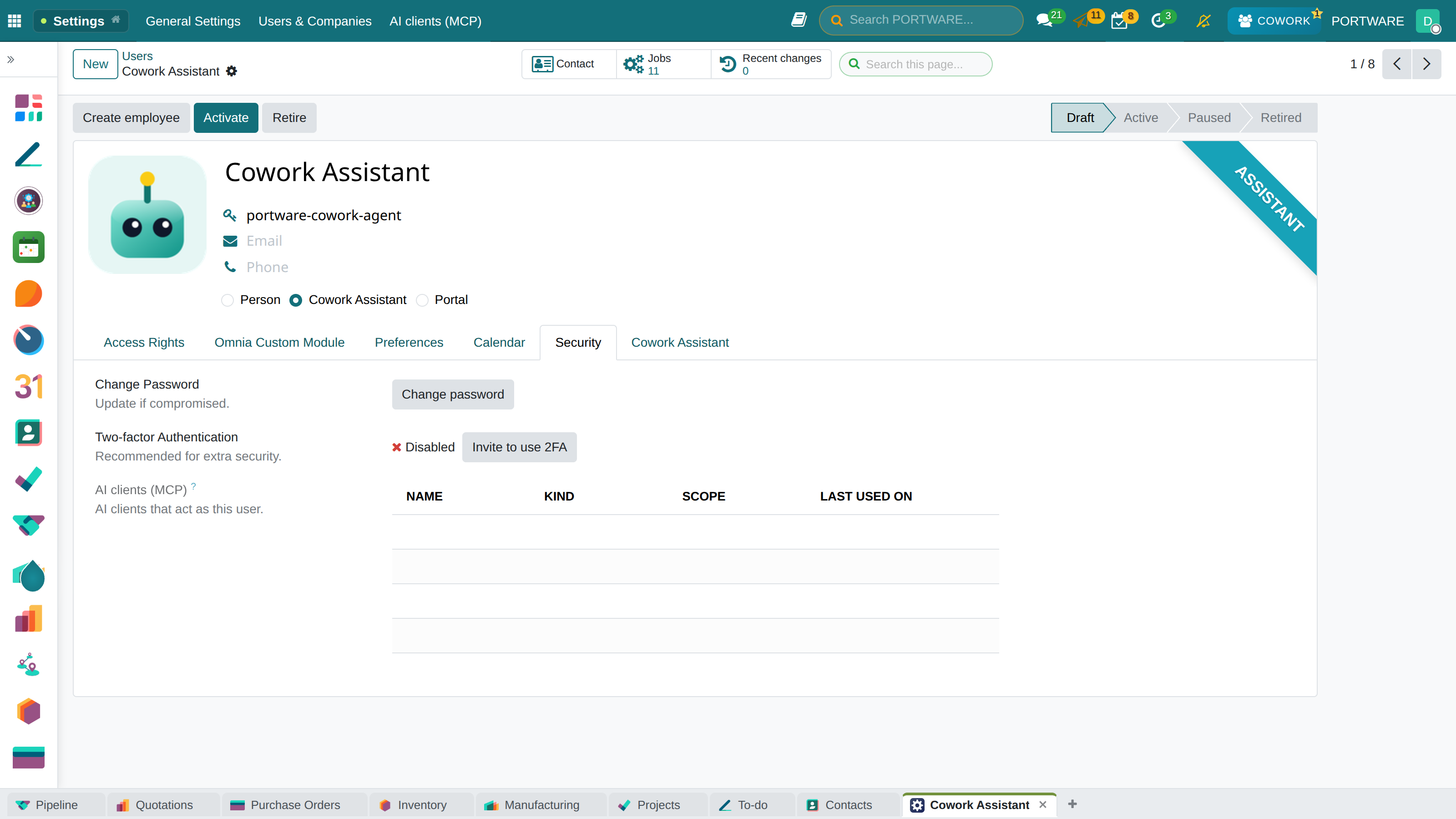Open the apps grid menu icon
The height and width of the screenshot is (819, 1456).
click(x=15, y=21)
